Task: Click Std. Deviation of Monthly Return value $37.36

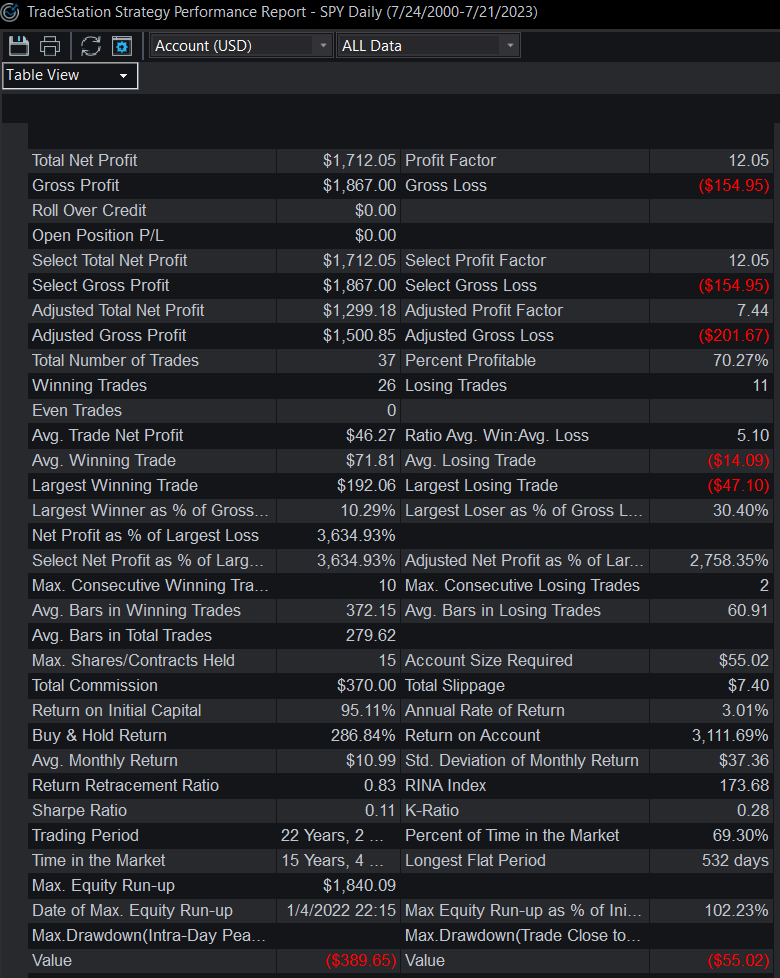Action: tap(744, 759)
